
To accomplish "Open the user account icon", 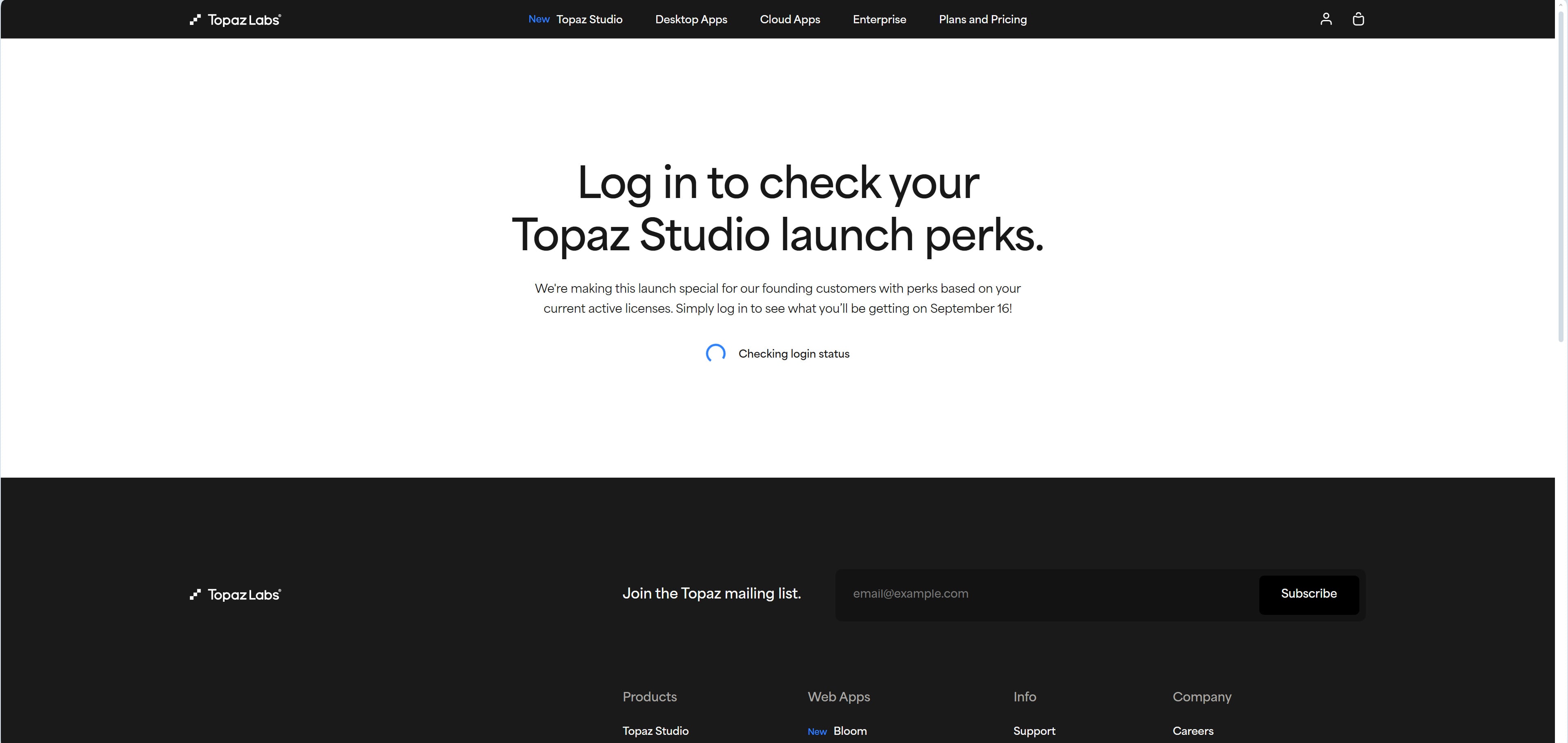I will tap(1326, 20).
